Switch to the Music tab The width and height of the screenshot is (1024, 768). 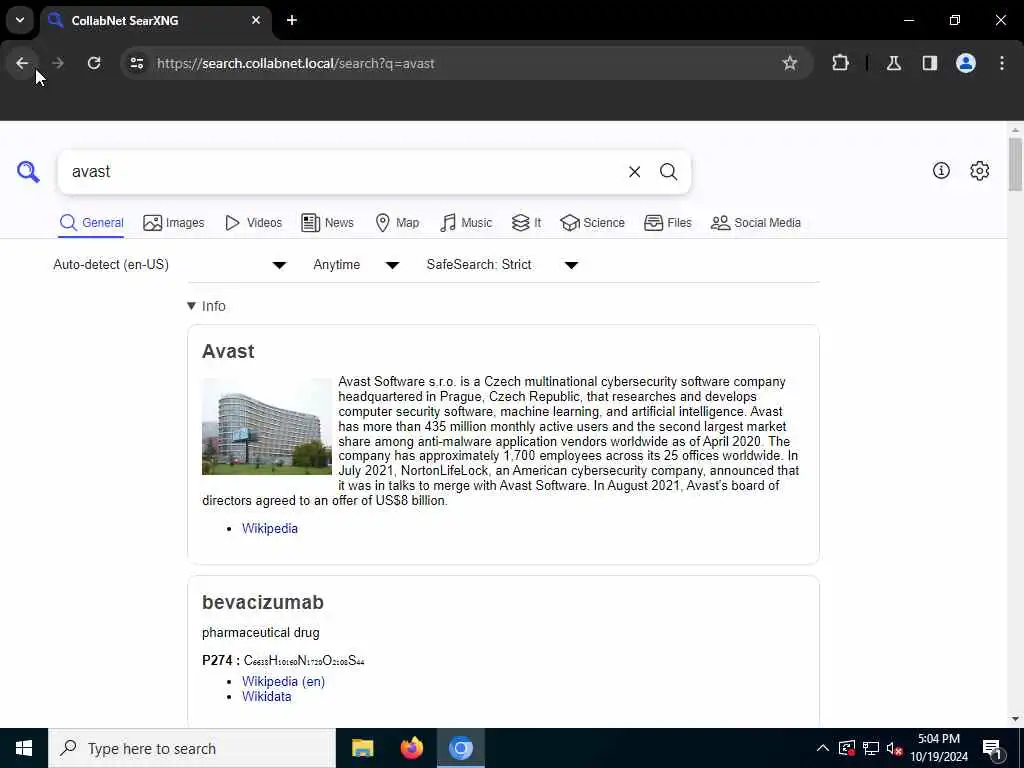click(x=466, y=223)
